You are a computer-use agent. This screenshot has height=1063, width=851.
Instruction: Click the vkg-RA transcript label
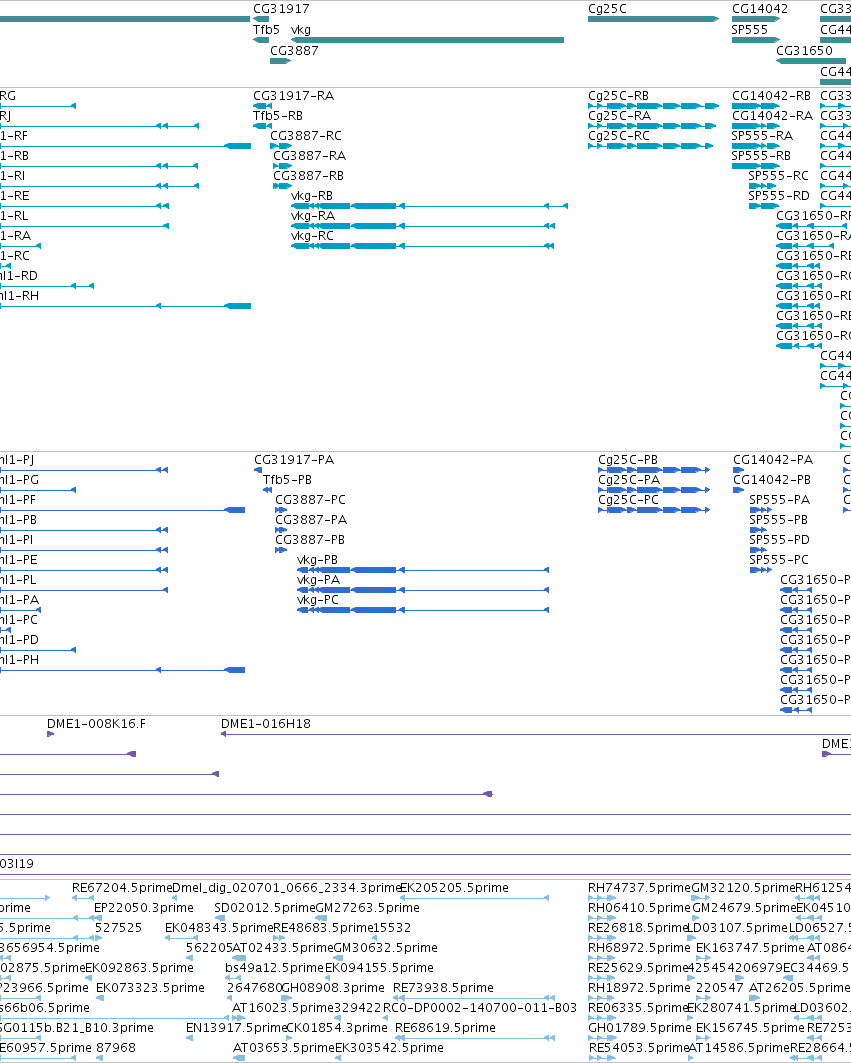(x=313, y=216)
